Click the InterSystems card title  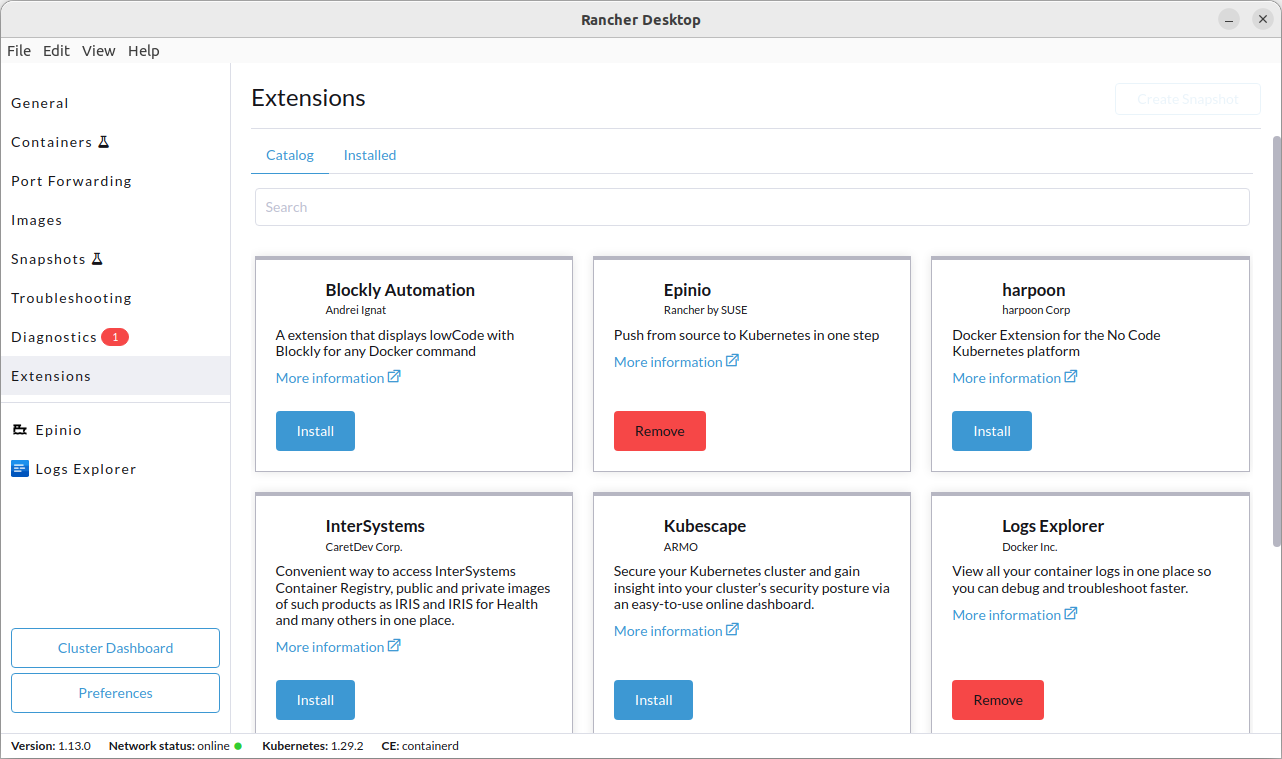(x=375, y=526)
